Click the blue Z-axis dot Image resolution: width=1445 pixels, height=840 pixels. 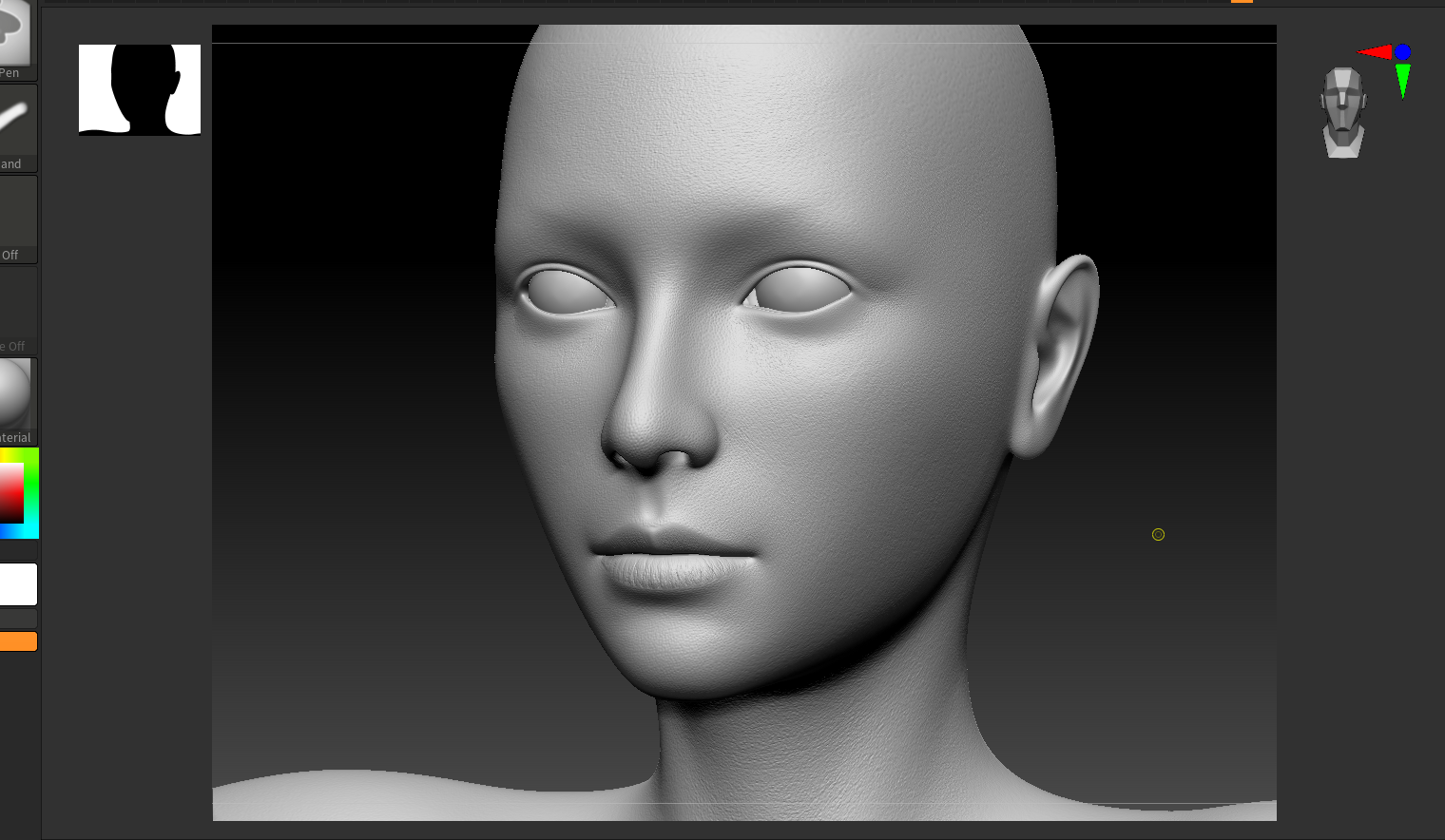[x=1402, y=52]
